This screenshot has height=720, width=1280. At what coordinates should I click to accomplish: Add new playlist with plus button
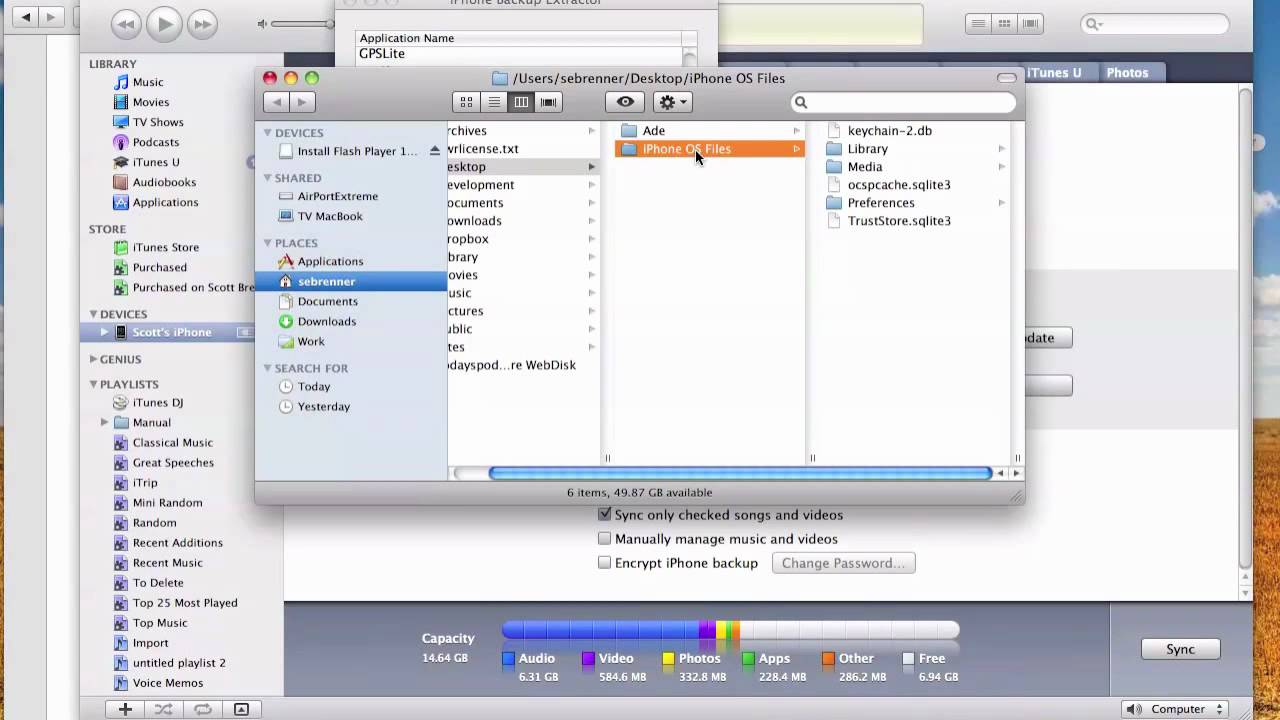[125, 709]
